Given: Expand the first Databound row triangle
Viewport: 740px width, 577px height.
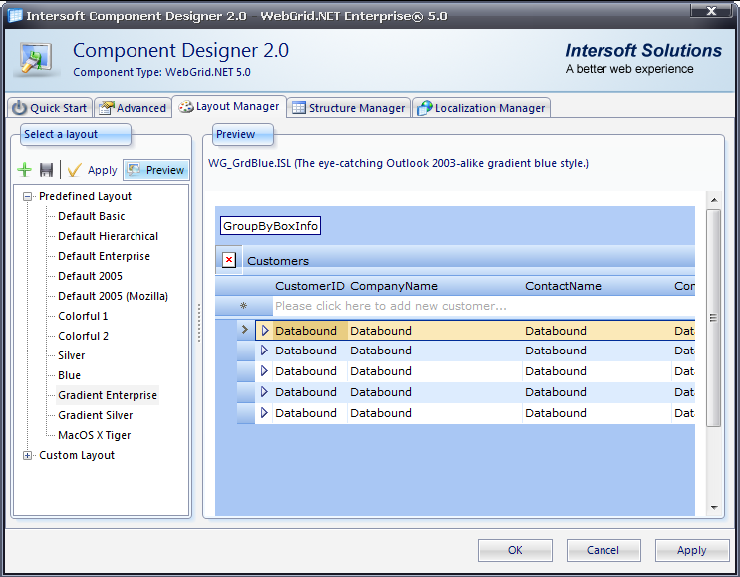Looking at the screenshot, I should coord(265,331).
